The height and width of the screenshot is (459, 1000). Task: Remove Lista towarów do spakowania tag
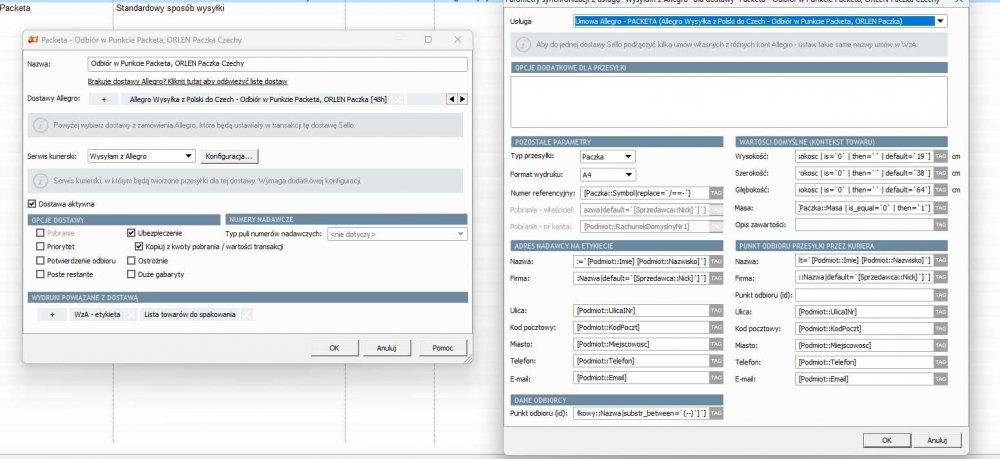(246, 314)
